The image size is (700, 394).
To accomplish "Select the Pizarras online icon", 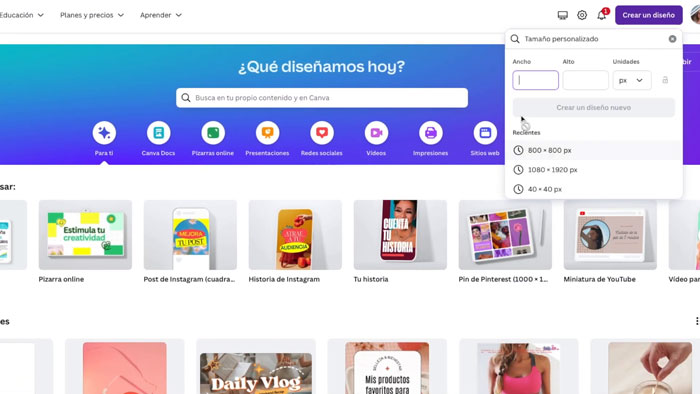I will point(213,133).
